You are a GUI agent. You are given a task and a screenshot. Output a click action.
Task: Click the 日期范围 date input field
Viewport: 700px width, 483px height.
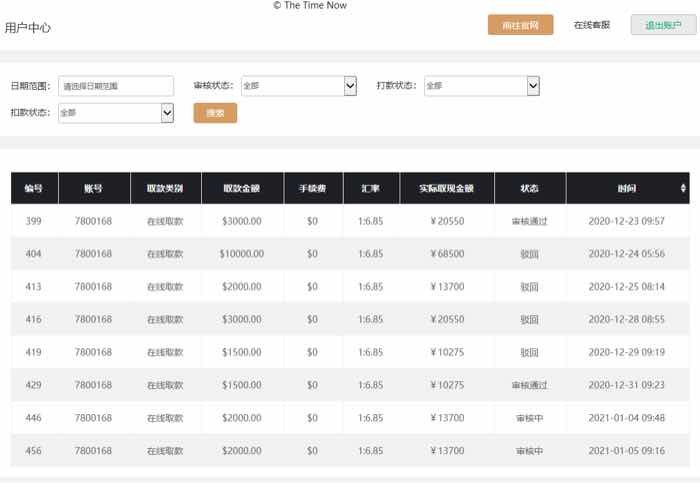116,87
